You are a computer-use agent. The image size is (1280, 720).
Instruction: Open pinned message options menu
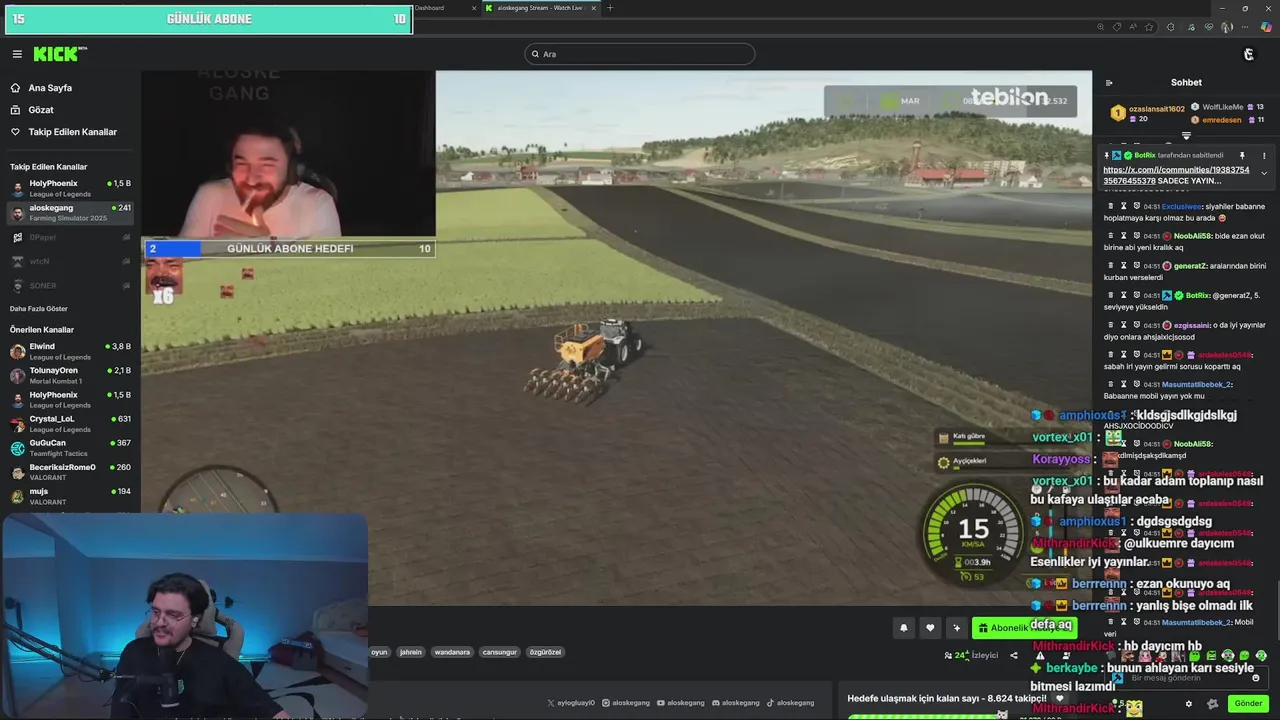point(1264,156)
